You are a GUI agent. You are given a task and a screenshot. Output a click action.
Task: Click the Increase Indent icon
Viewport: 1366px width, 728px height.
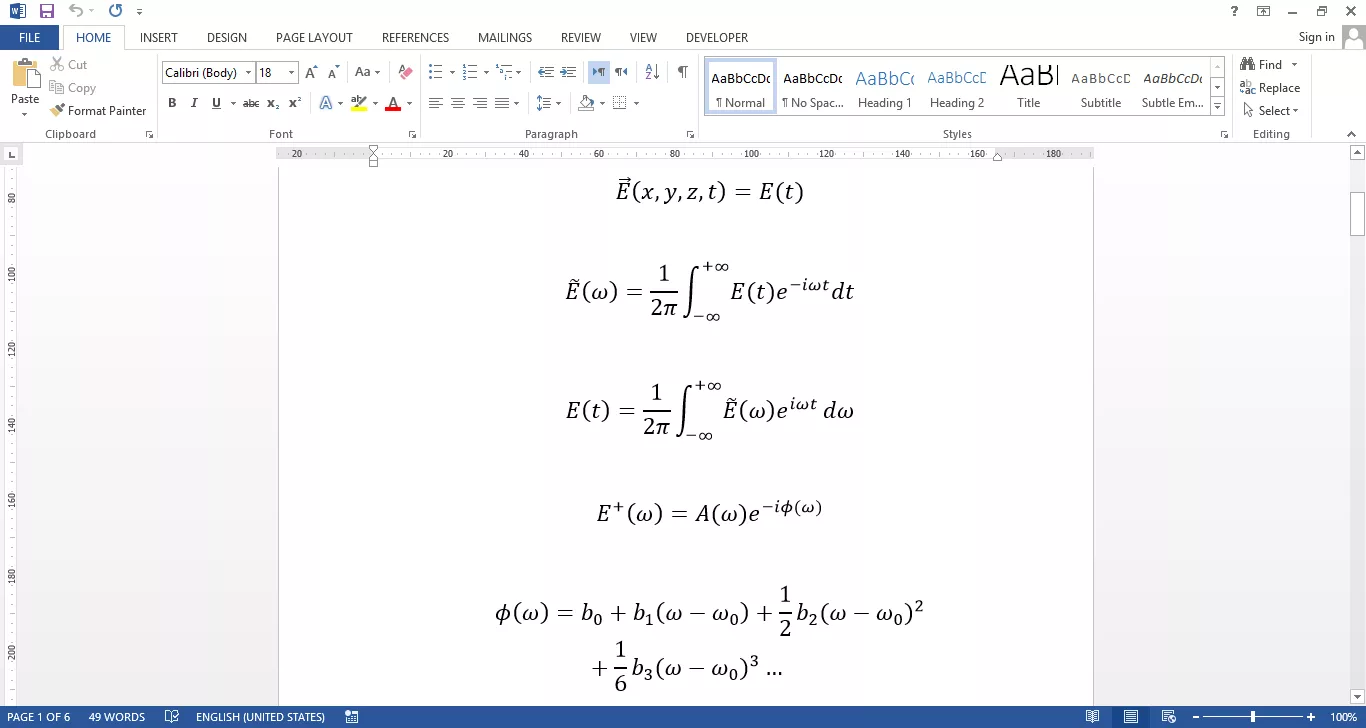pos(568,73)
